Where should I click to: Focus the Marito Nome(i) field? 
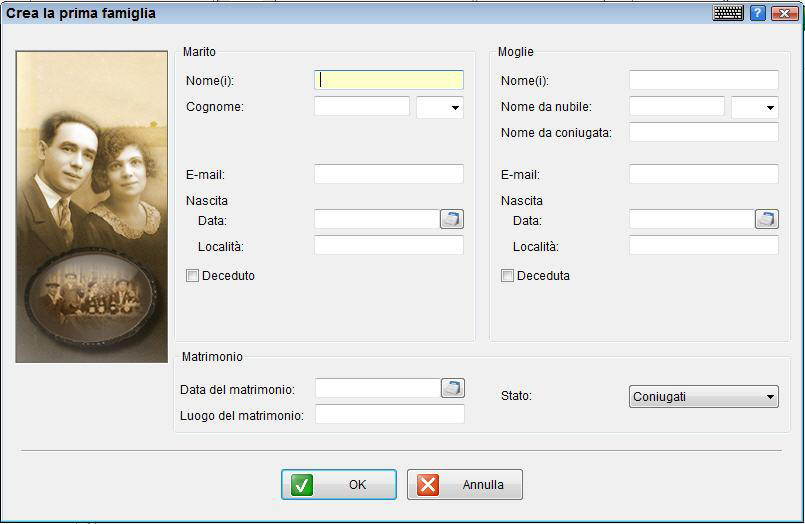click(389, 80)
